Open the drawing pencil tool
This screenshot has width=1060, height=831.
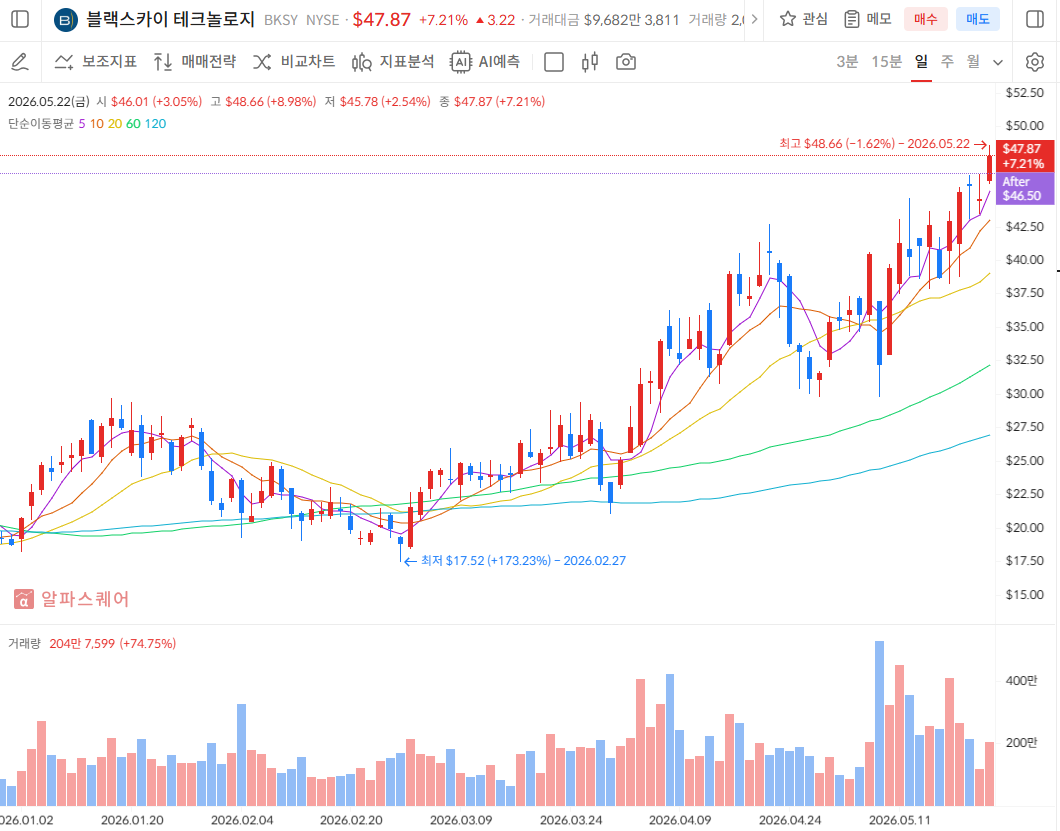pyautogui.click(x=20, y=62)
